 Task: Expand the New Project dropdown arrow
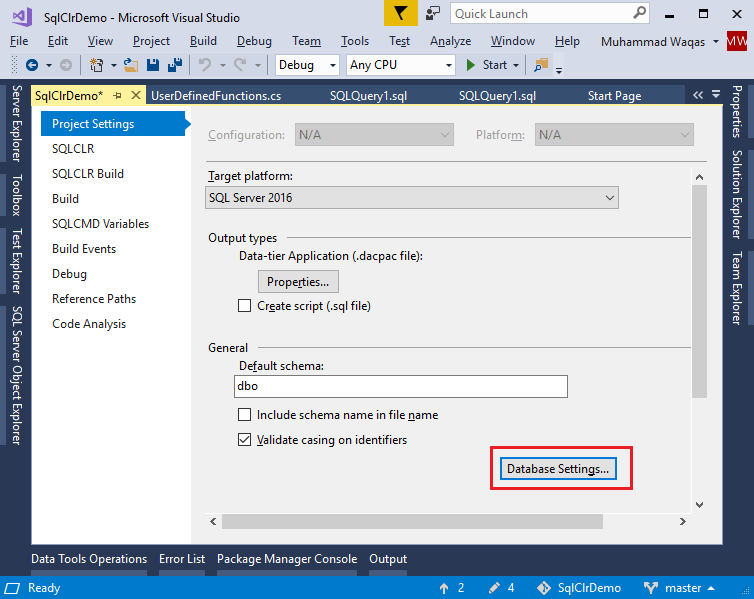point(113,65)
